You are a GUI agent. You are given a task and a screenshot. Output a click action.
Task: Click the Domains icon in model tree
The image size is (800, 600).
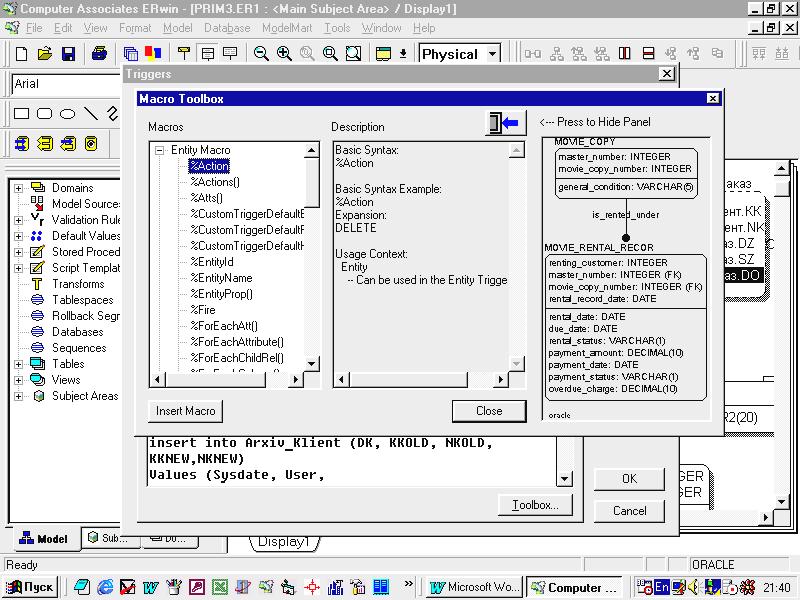pos(38,188)
